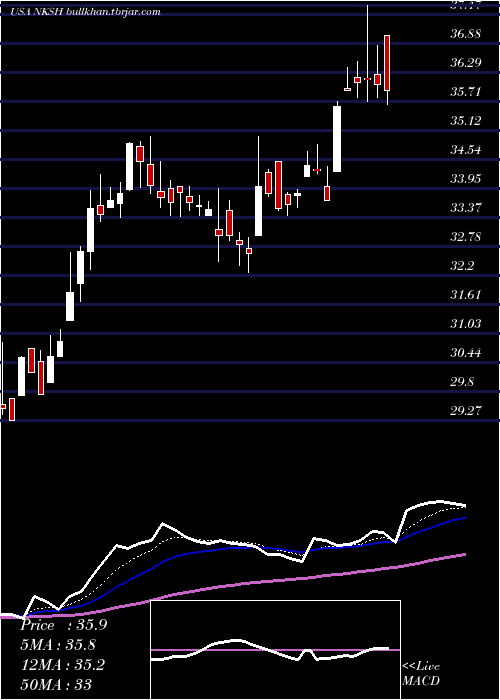The width and height of the screenshot is (500, 700).
Task: Click the '5MA : 35.8' readout
Action: pos(58,645)
